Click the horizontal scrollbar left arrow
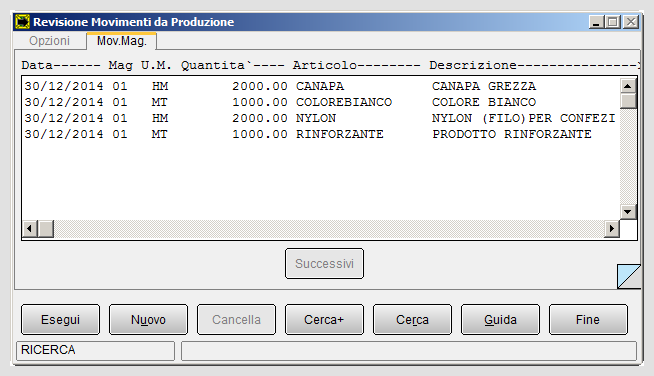The width and height of the screenshot is (654, 376). tap(30, 229)
